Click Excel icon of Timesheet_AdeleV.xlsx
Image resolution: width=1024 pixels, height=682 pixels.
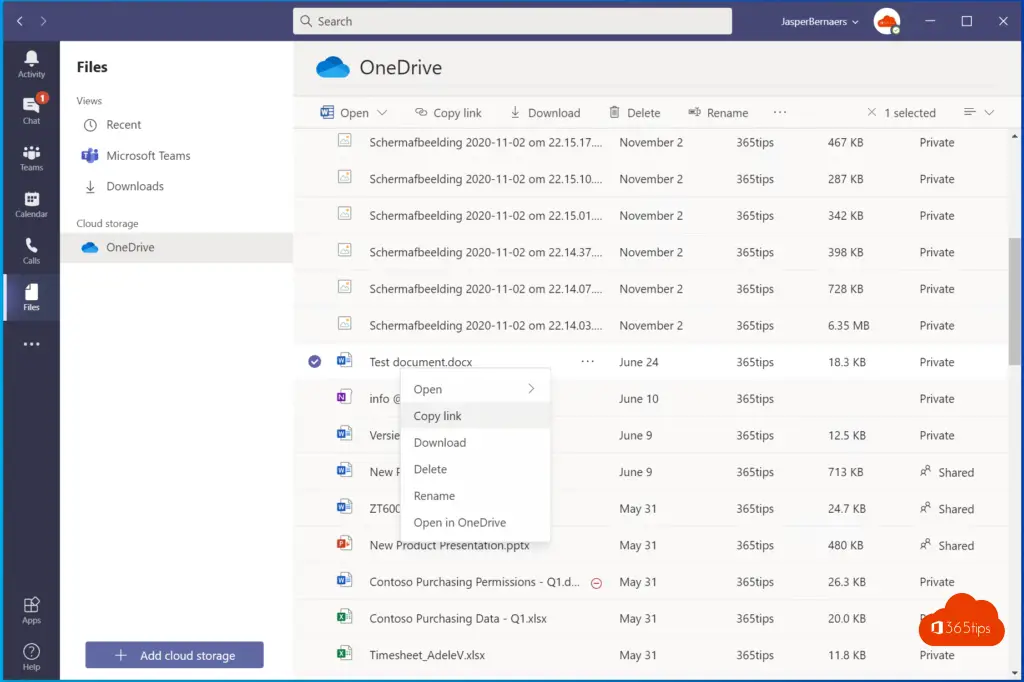click(344, 653)
